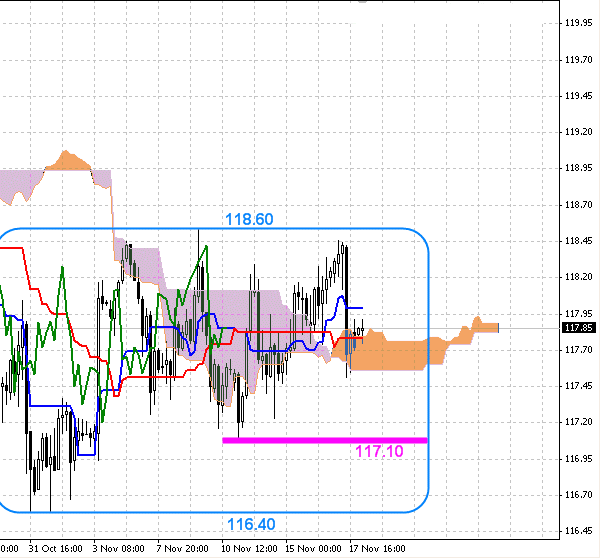Click the current price tag 117.85
Screen dimensions: 600x558
[x=579, y=328]
